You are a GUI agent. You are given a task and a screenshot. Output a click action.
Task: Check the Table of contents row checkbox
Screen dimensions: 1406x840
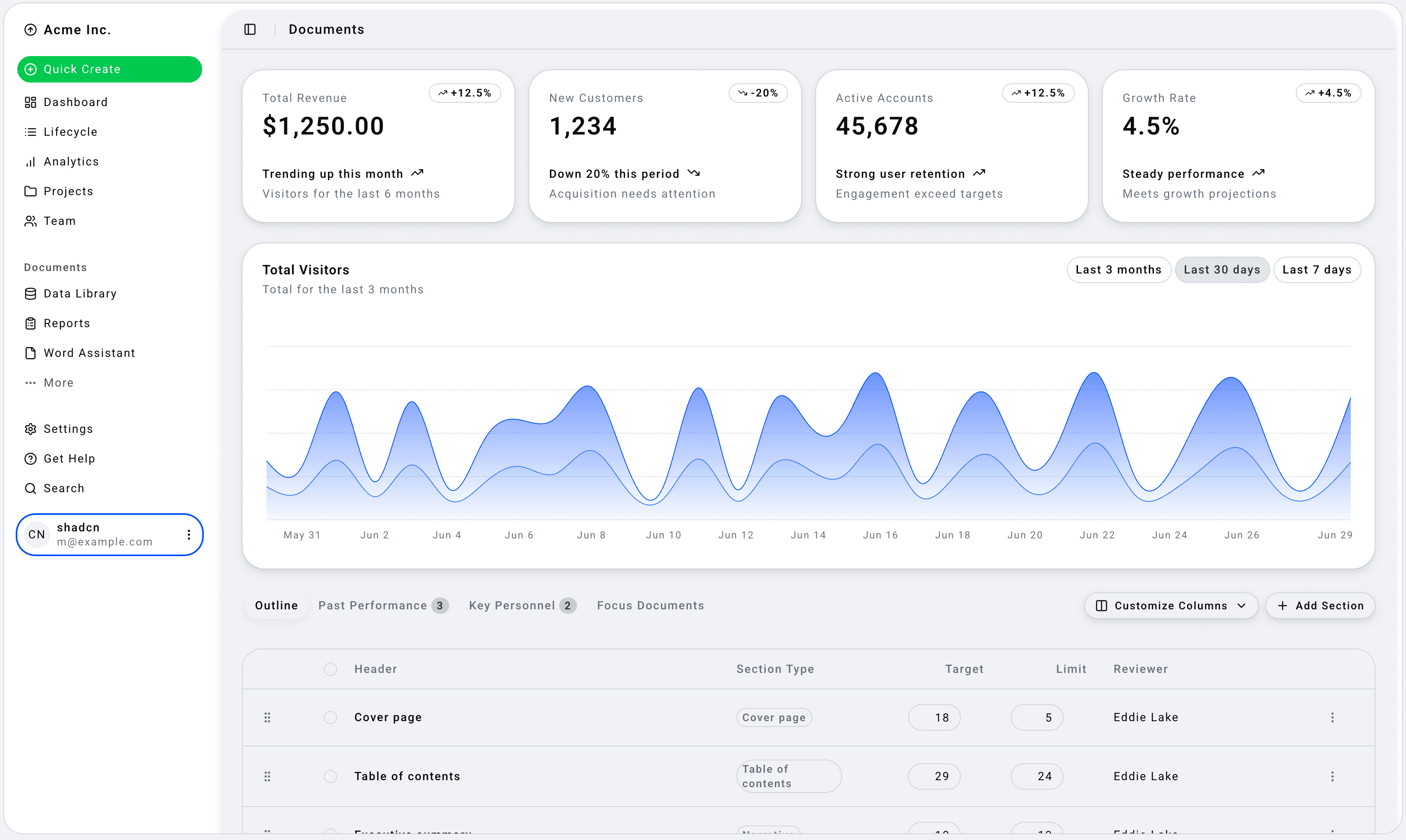(330, 776)
